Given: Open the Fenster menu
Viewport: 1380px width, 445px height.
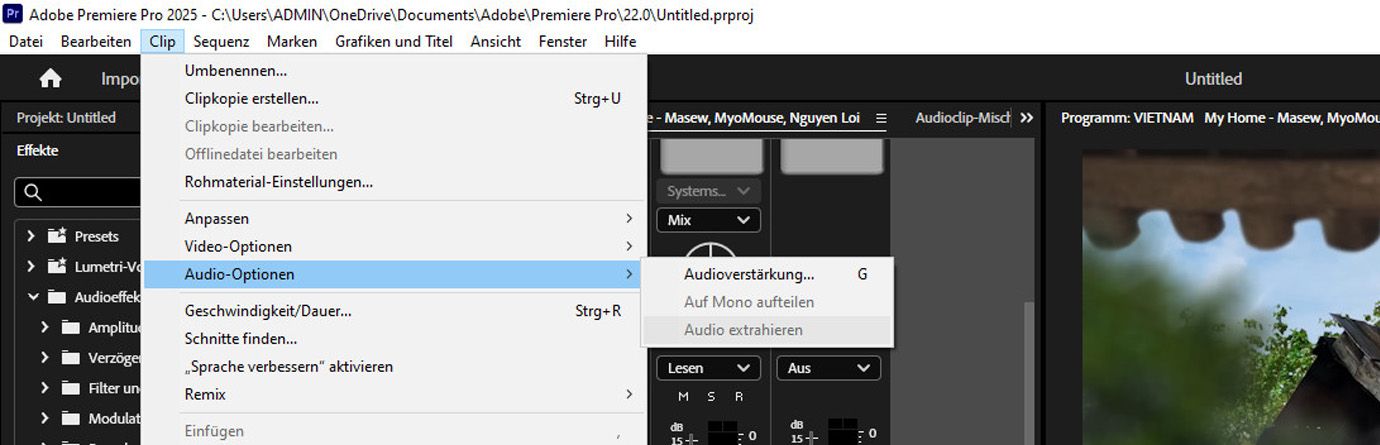Looking at the screenshot, I should [x=563, y=41].
